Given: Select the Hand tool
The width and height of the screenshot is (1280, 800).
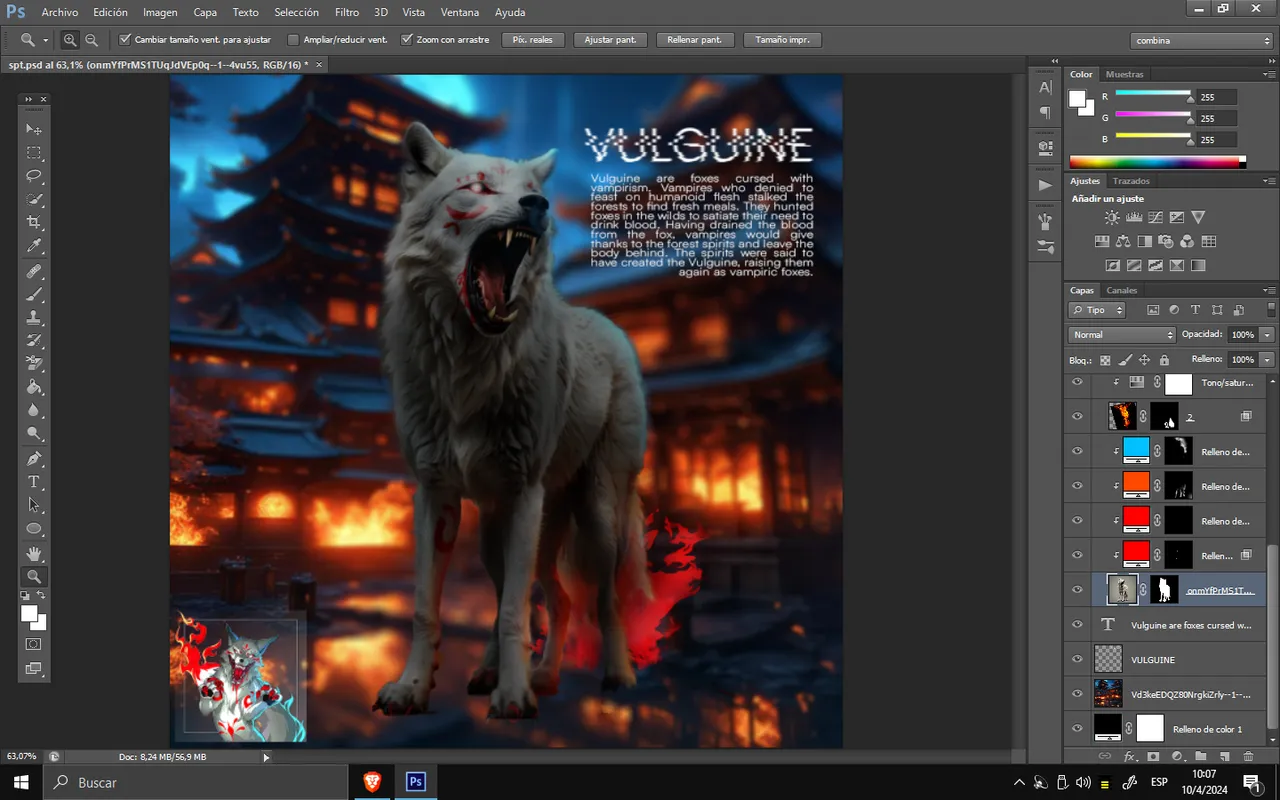Looking at the screenshot, I should (x=34, y=553).
